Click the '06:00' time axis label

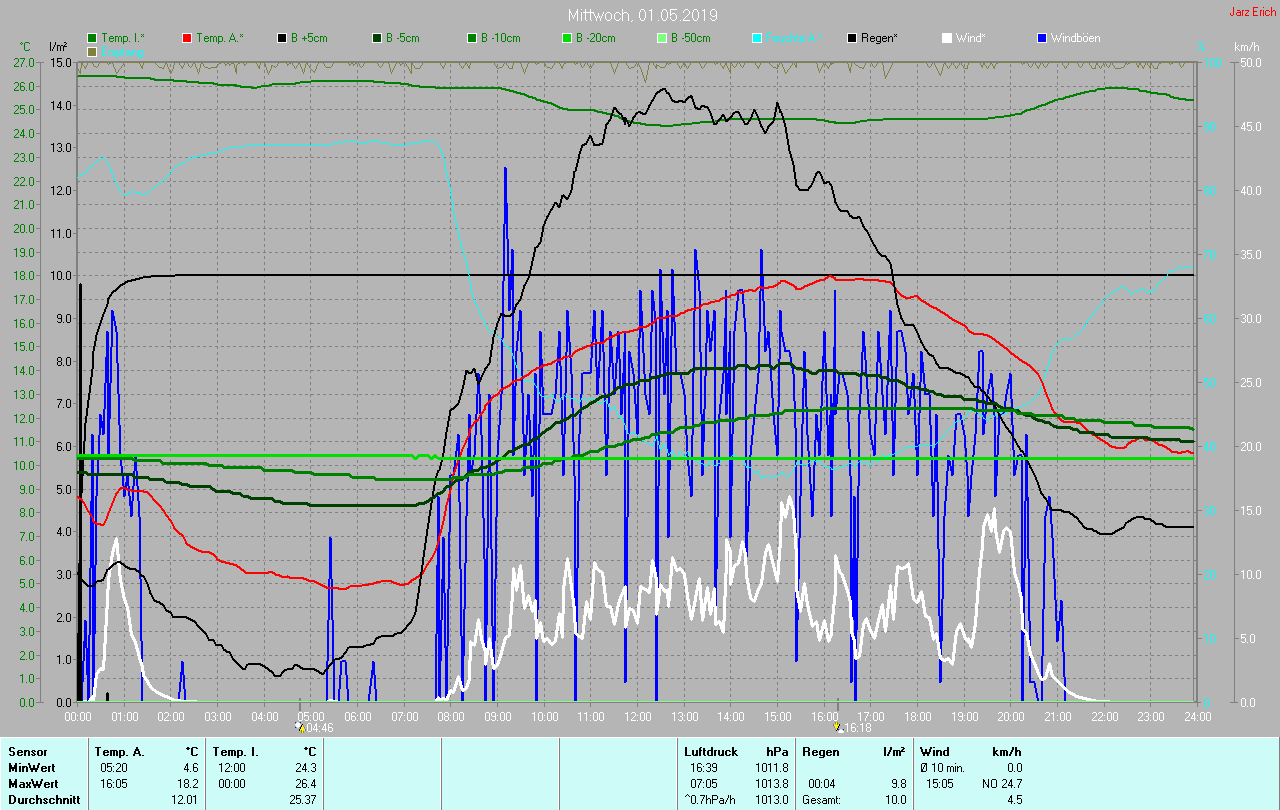[358, 716]
